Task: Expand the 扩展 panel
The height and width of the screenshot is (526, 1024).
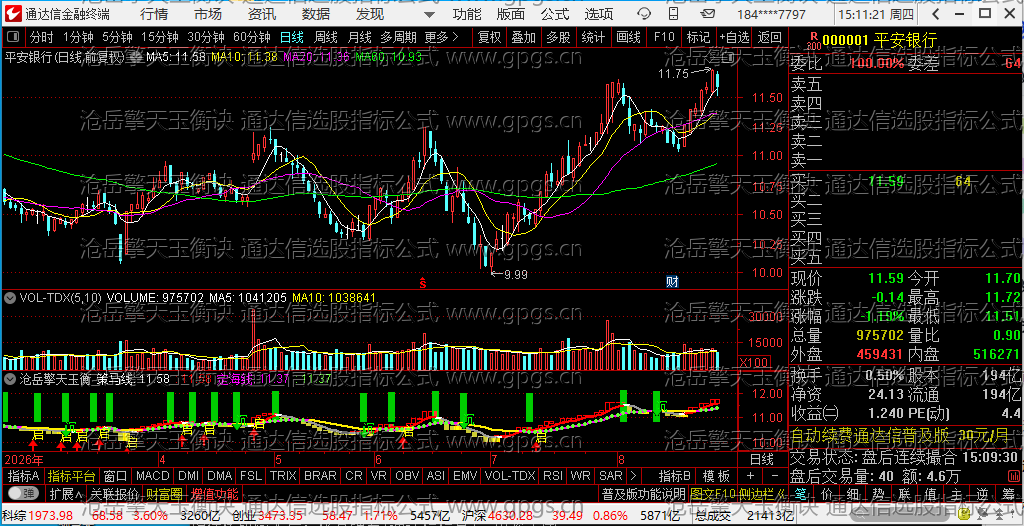Action: (x=66, y=493)
